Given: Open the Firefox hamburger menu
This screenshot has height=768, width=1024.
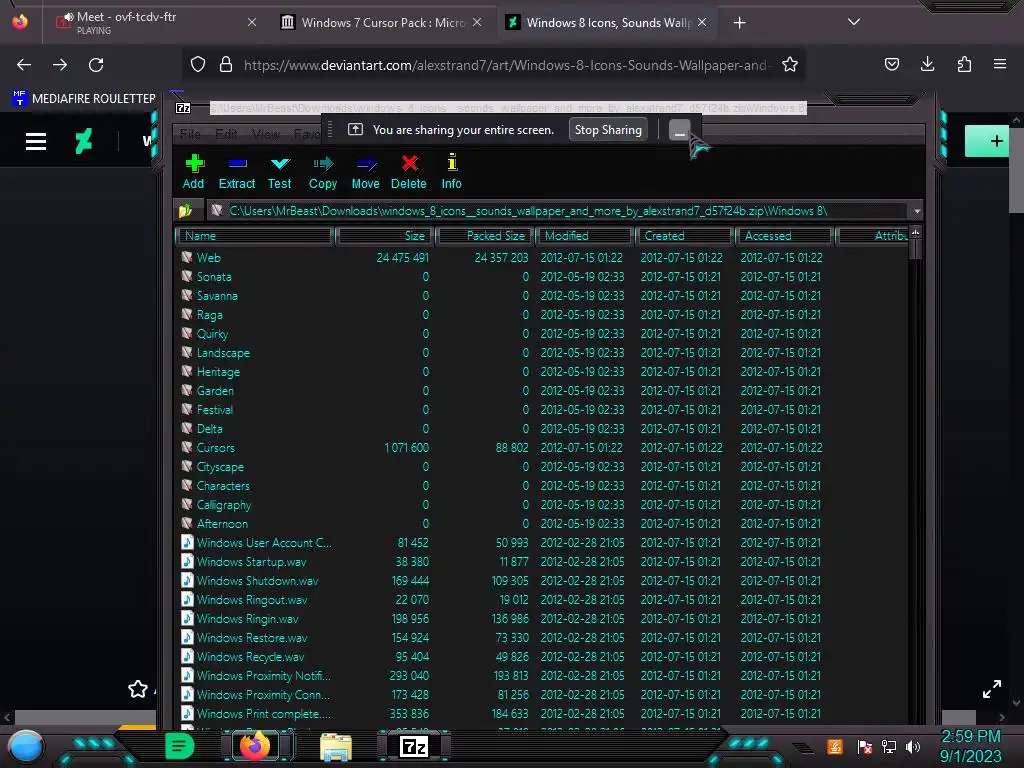Looking at the screenshot, I should (x=1000, y=64).
